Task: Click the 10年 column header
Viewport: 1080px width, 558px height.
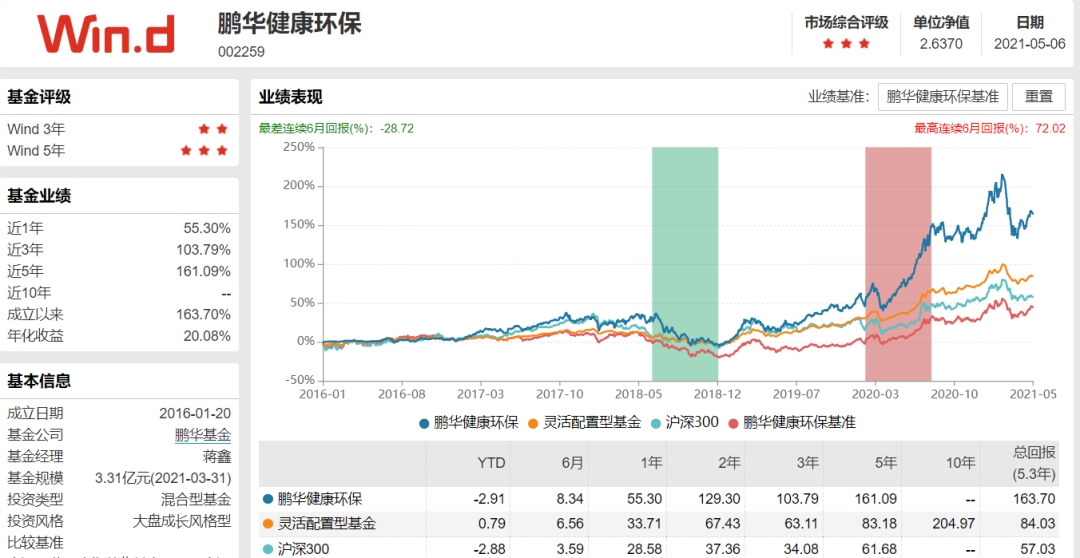Action: click(962, 463)
